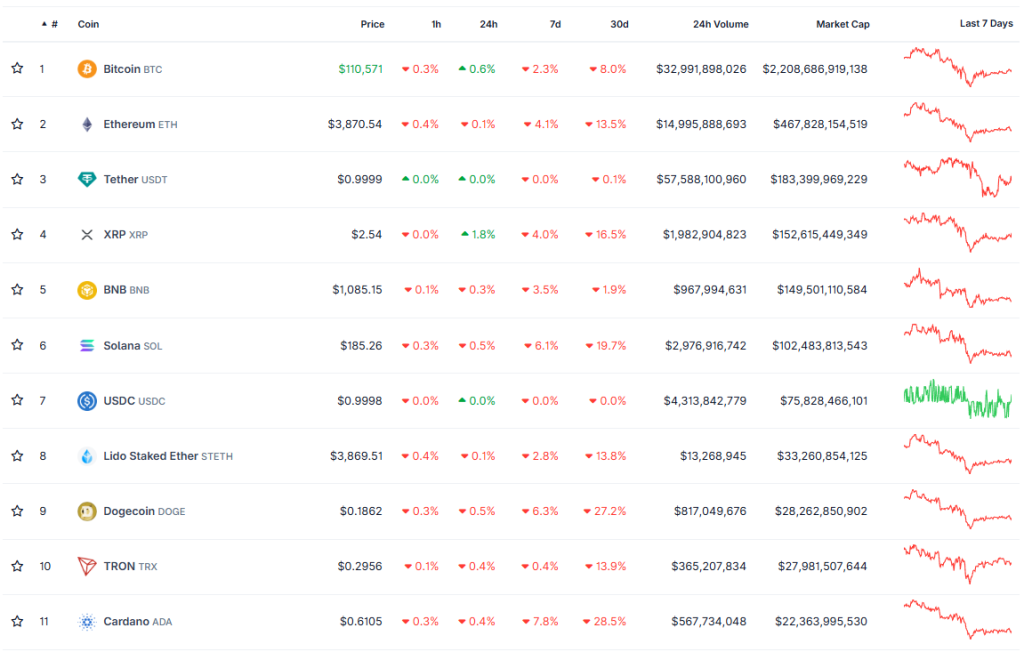This screenshot has height=652, width=1024.
Task: Click the TRON shield logo
Action: pos(87,566)
